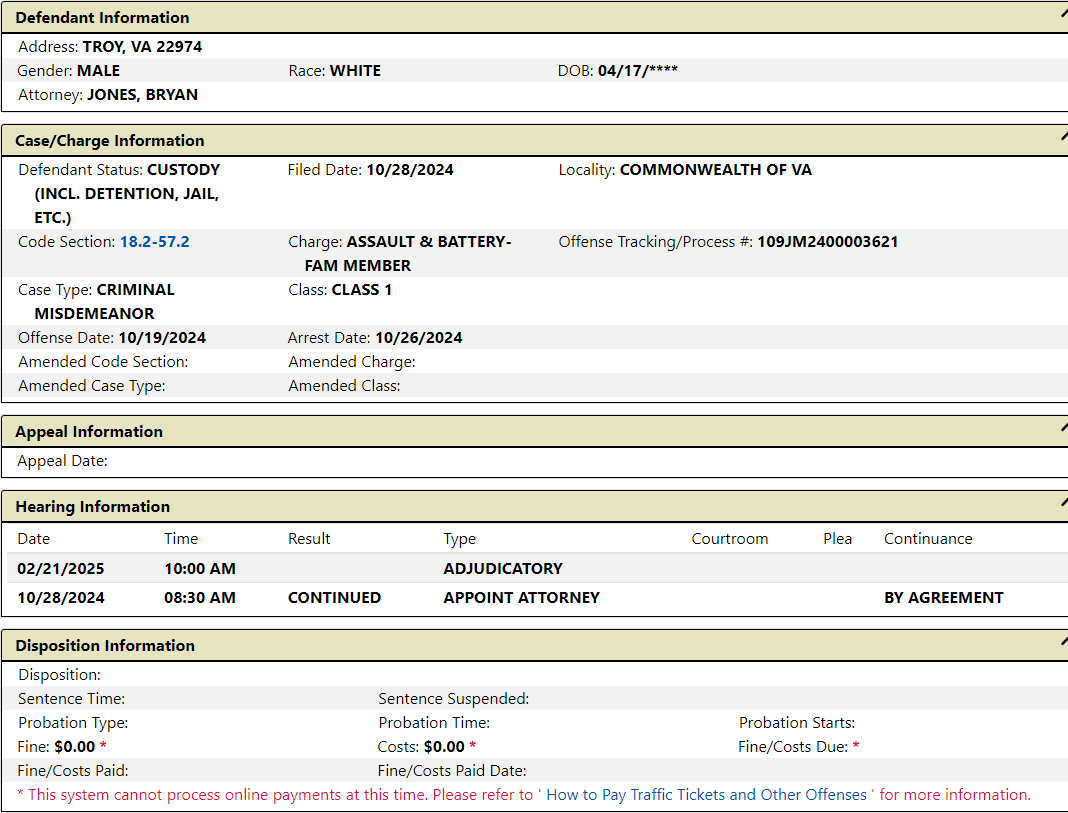The height and width of the screenshot is (813, 1068).
Task: Click the Offense Date 10/19/2024 value
Action: click(162, 338)
